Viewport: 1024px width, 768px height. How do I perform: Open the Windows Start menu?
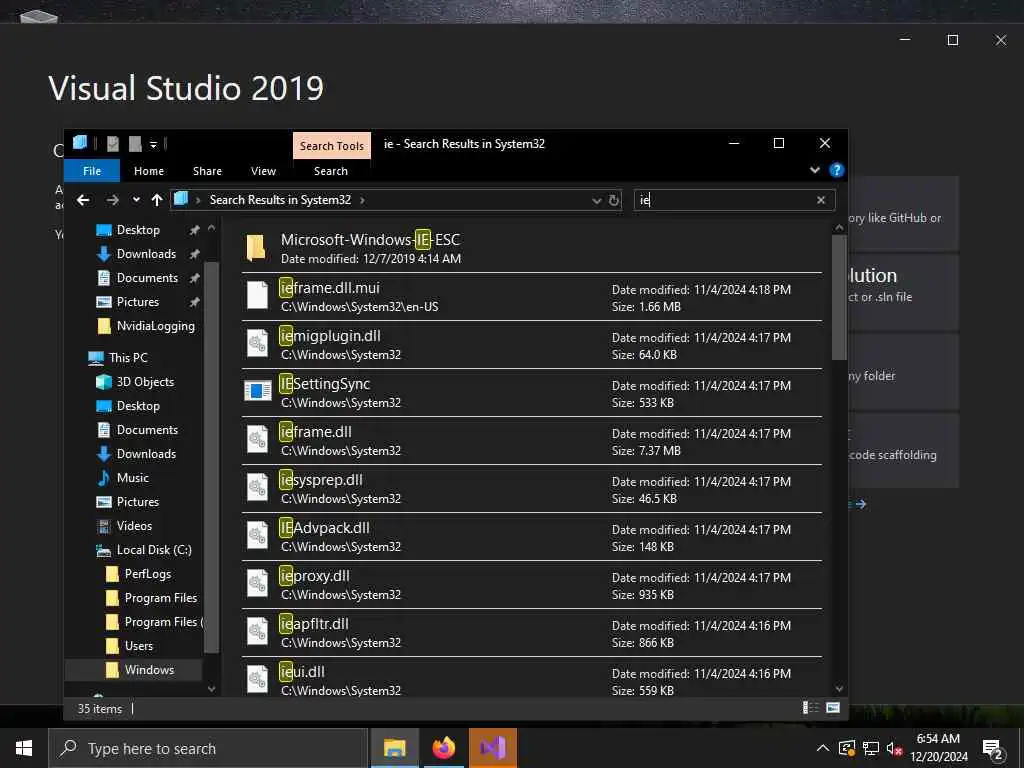(24, 748)
